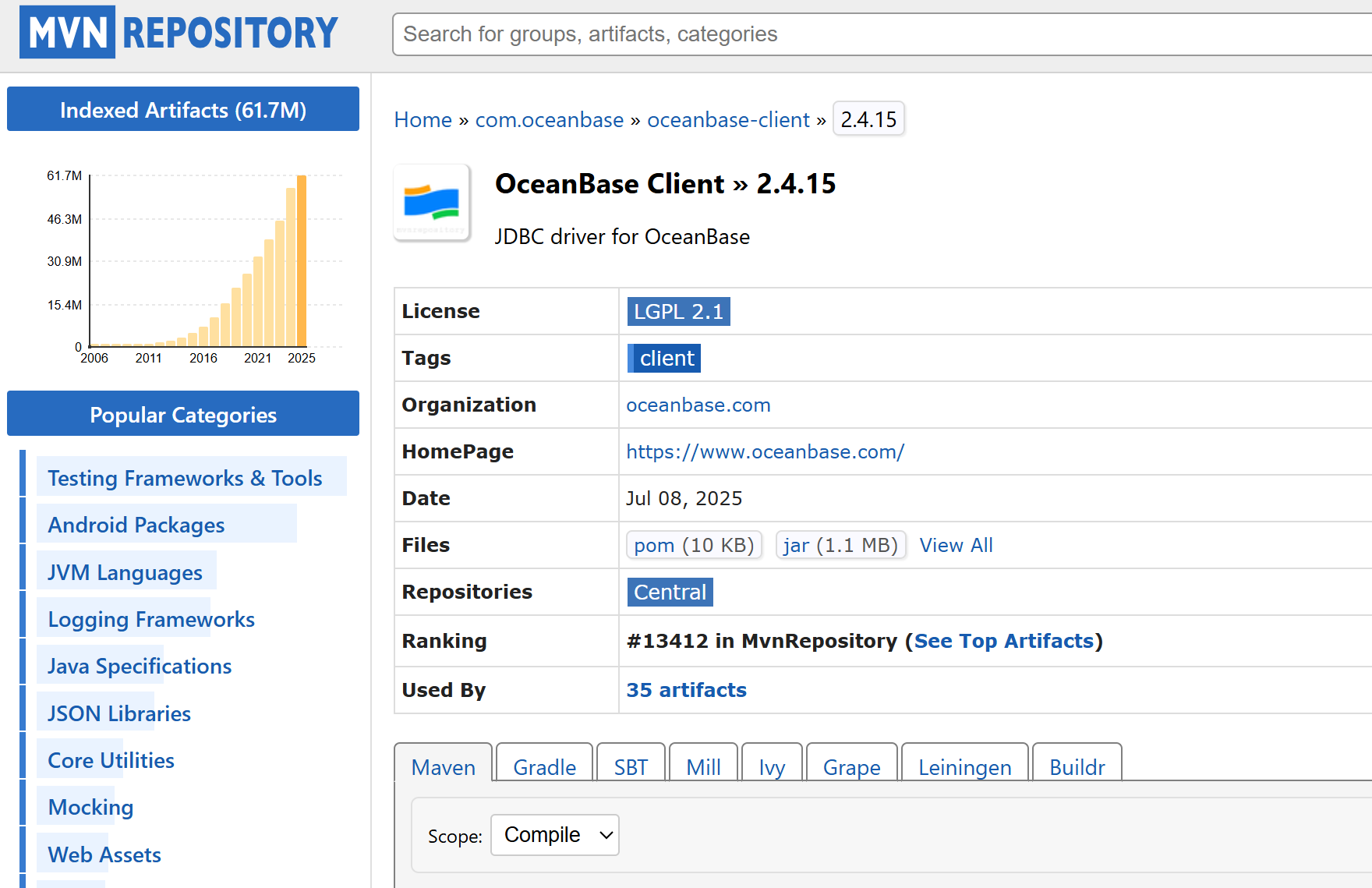Screen dimensions: 1372x888
Task: Click the Indexed Artifacts (61.7M) header
Action: [x=183, y=109]
